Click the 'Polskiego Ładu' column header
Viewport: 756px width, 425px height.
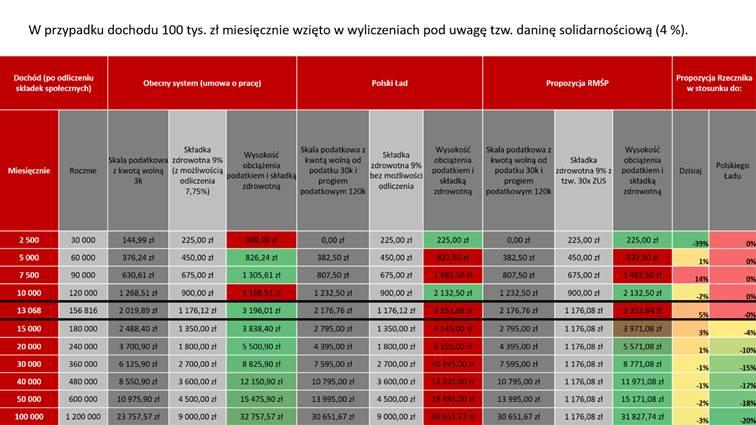(x=733, y=170)
